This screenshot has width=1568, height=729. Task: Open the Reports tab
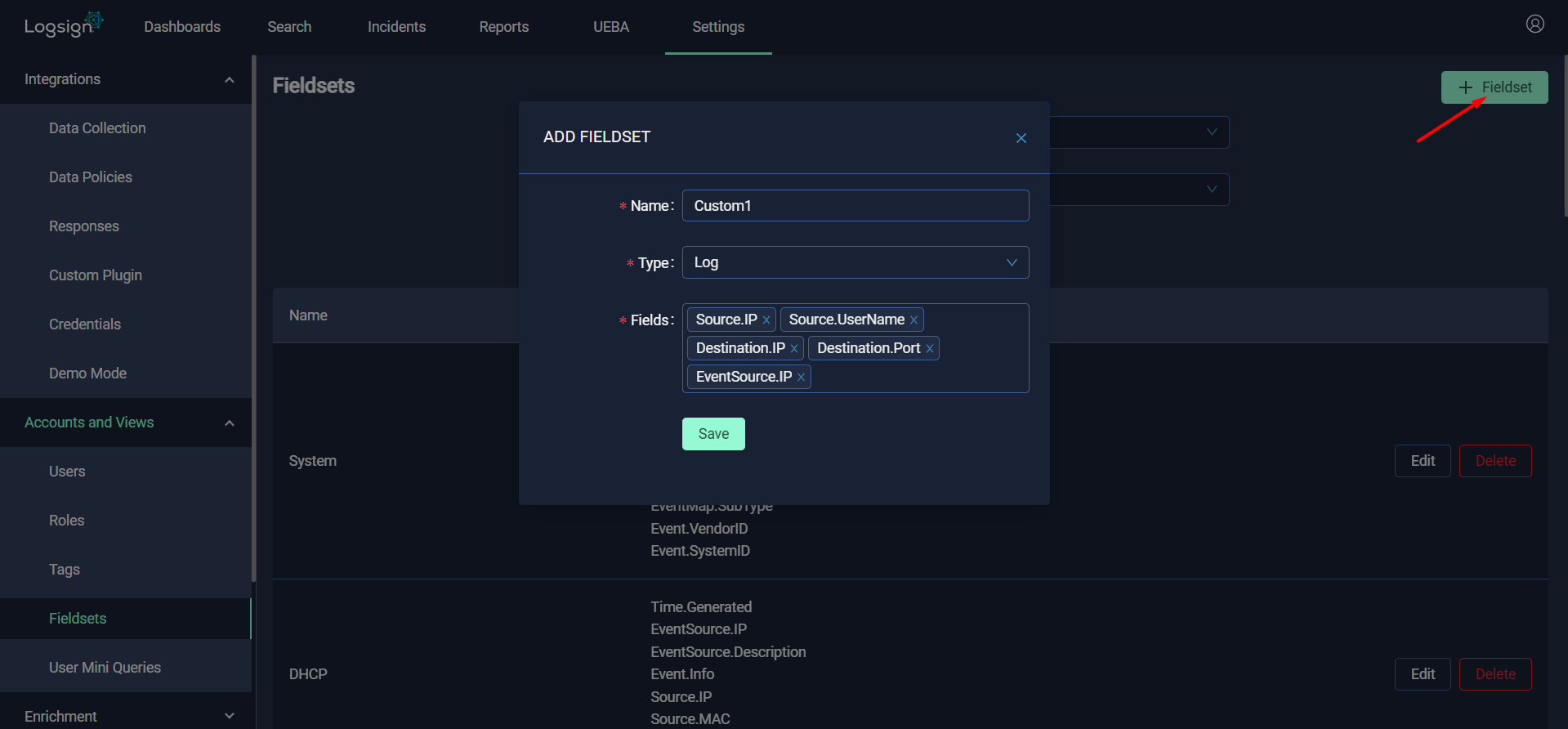click(x=503, y=27)
